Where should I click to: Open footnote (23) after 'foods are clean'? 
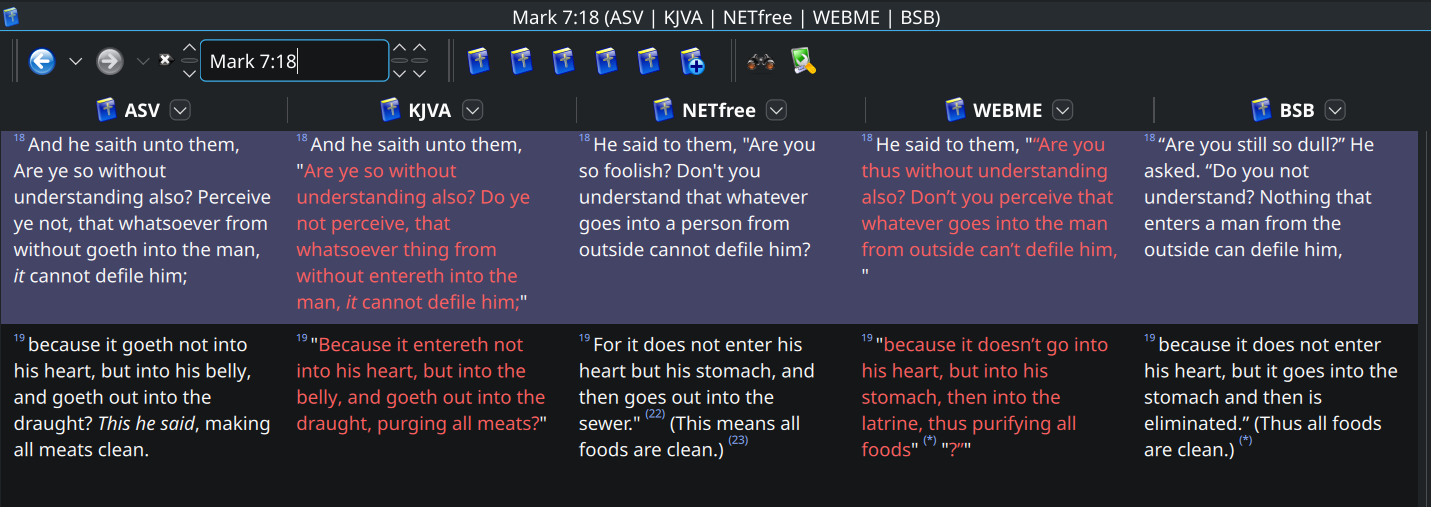pos(738,440)
